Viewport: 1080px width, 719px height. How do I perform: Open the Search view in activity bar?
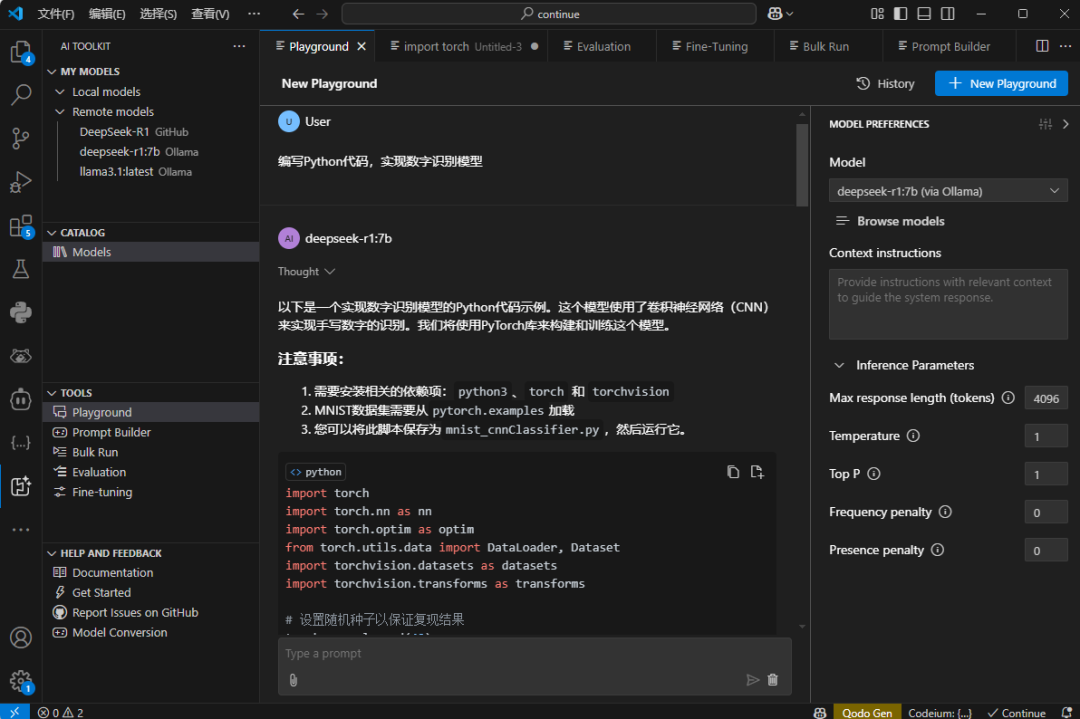(21, 94)
